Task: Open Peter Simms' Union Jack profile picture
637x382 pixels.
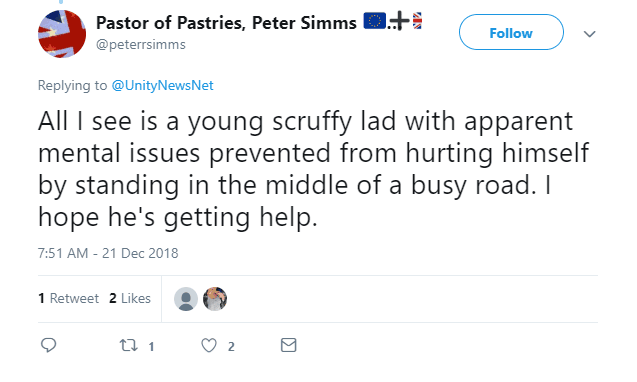Action: (62, 34)
